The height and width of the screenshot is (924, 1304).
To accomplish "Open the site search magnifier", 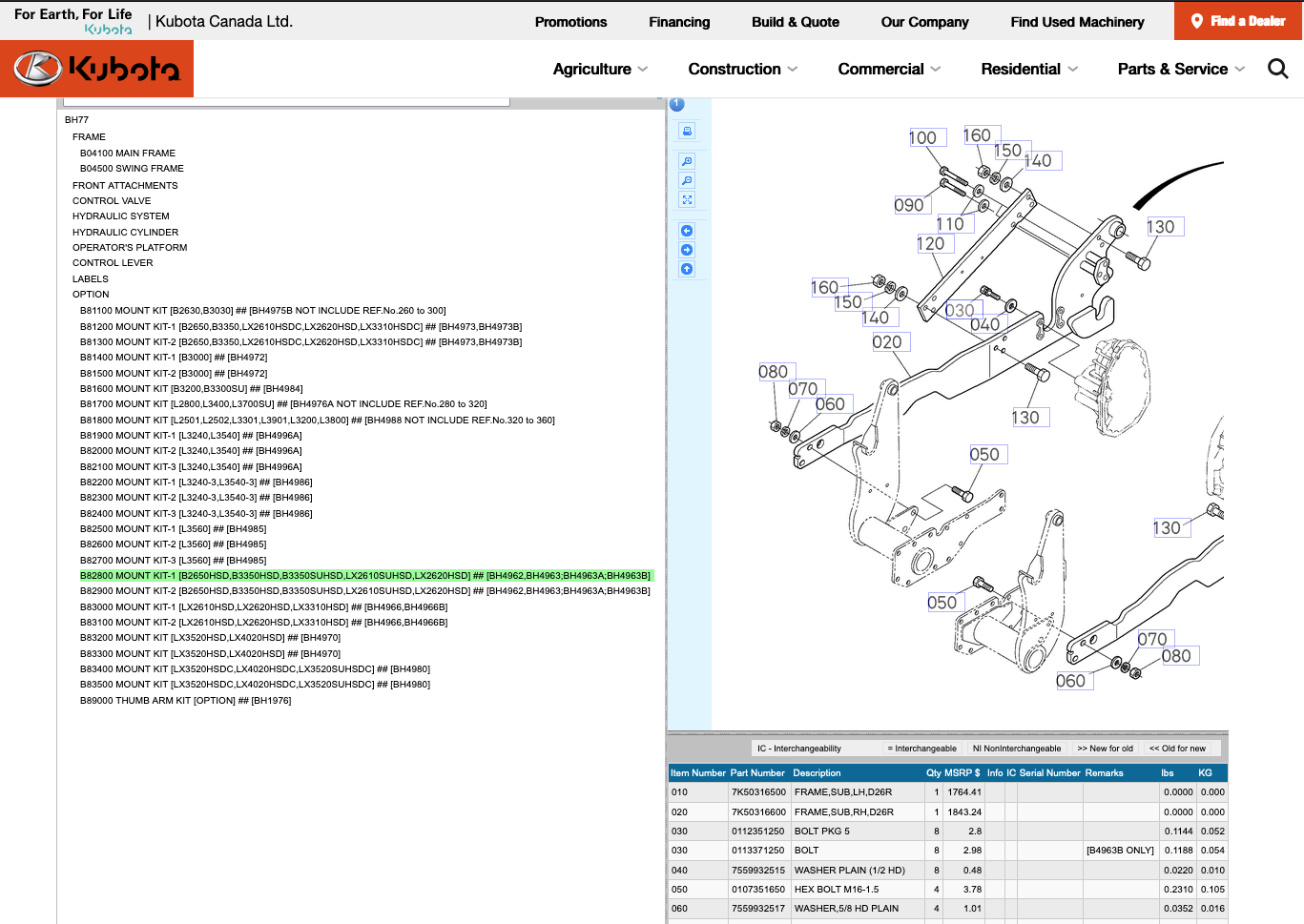I will (x=1278, y=69).
